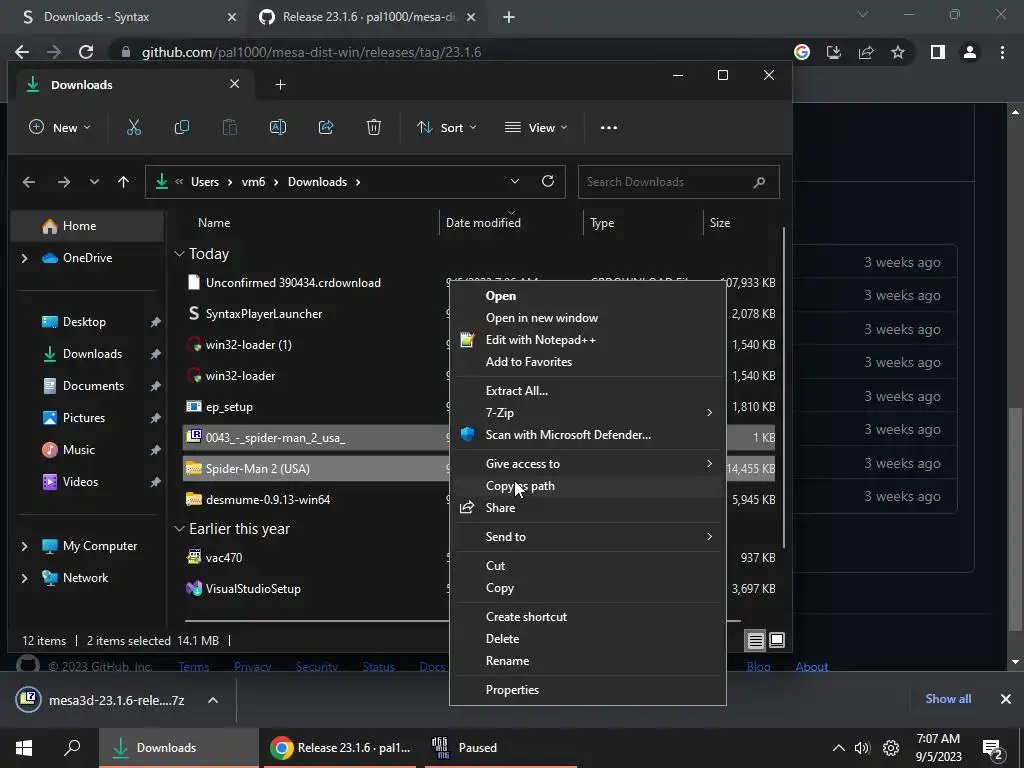This screenshot has height=768, width=1024.
Task: Click Paused app in taskbar
Action: [501, 748]
